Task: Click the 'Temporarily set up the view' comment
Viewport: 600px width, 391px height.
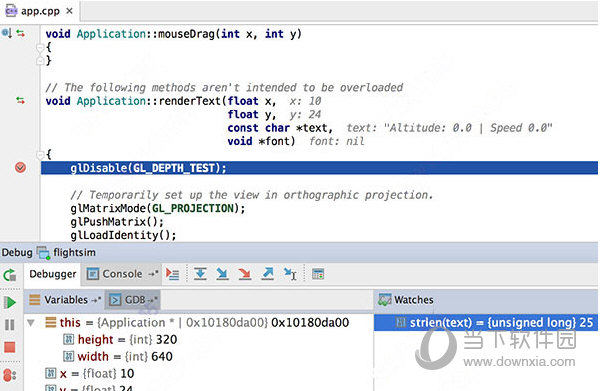Action: (x=252, y=195)
